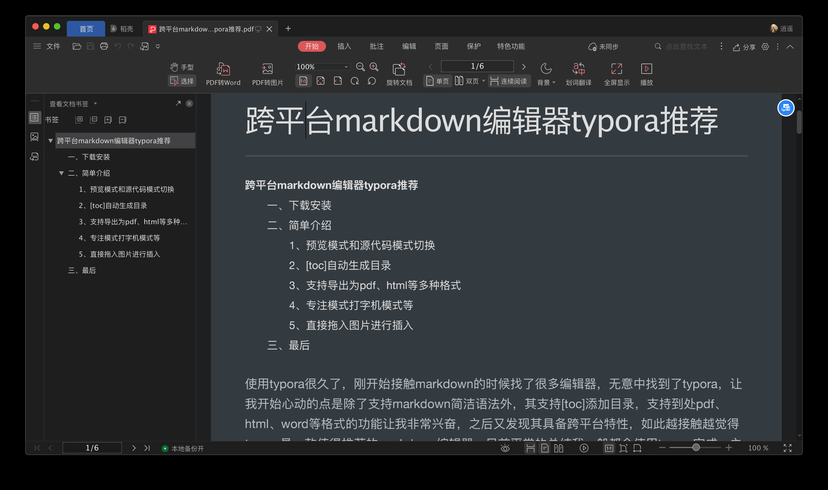828x490 pixels.
Task: Click the 未同步 cloud sync button
Action: (603, 46)
